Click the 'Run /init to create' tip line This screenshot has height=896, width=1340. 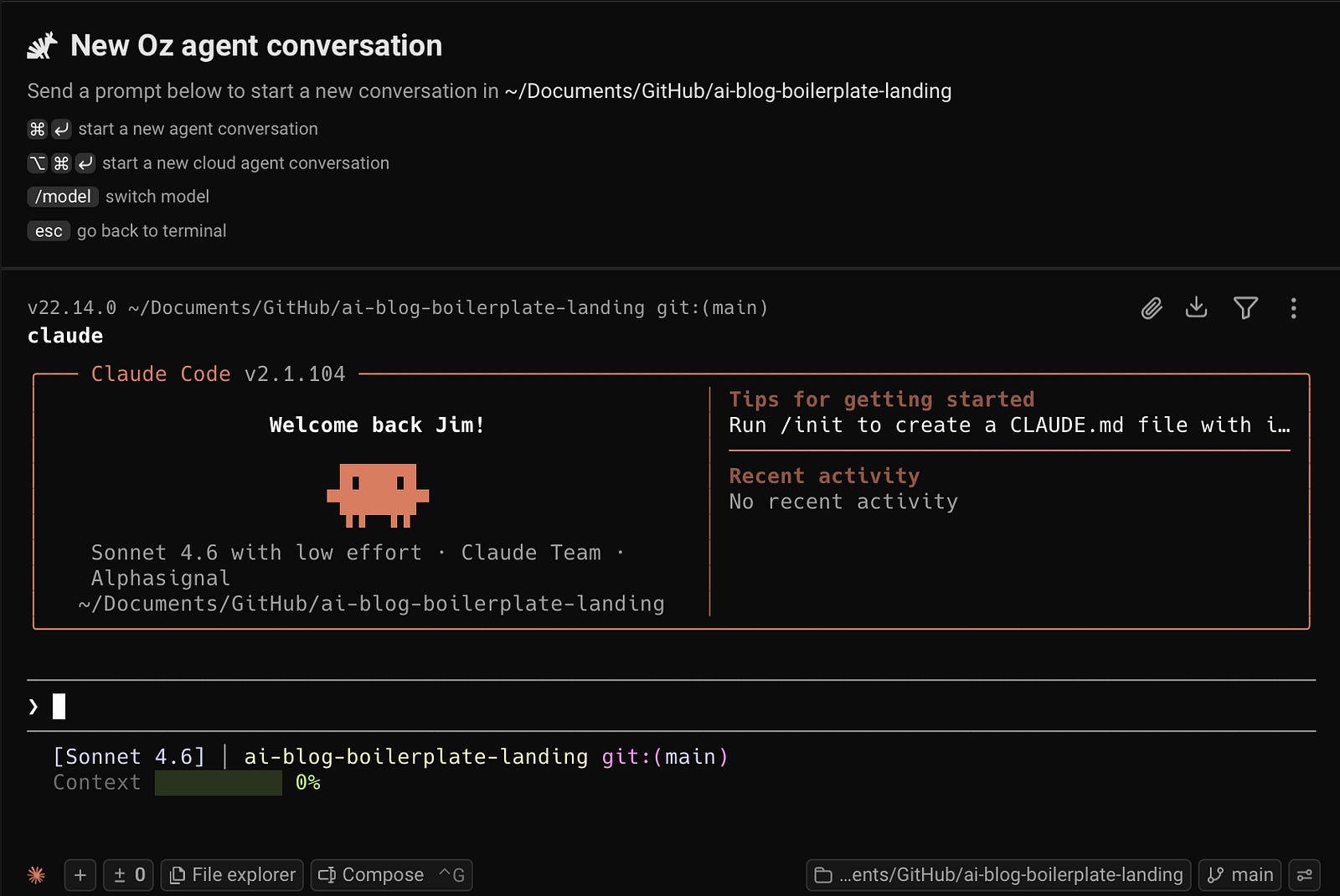coord(1009,425)
